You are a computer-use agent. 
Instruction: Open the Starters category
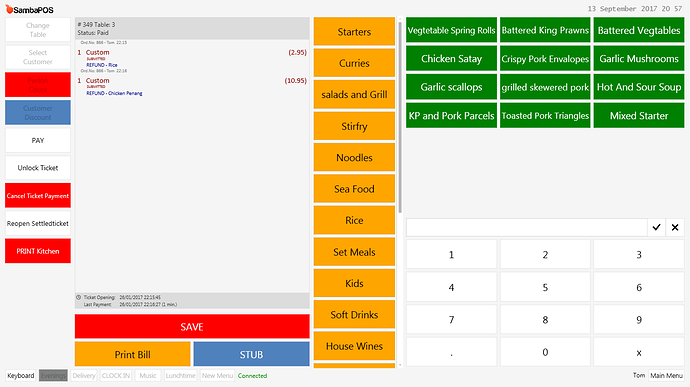[354, 32]
